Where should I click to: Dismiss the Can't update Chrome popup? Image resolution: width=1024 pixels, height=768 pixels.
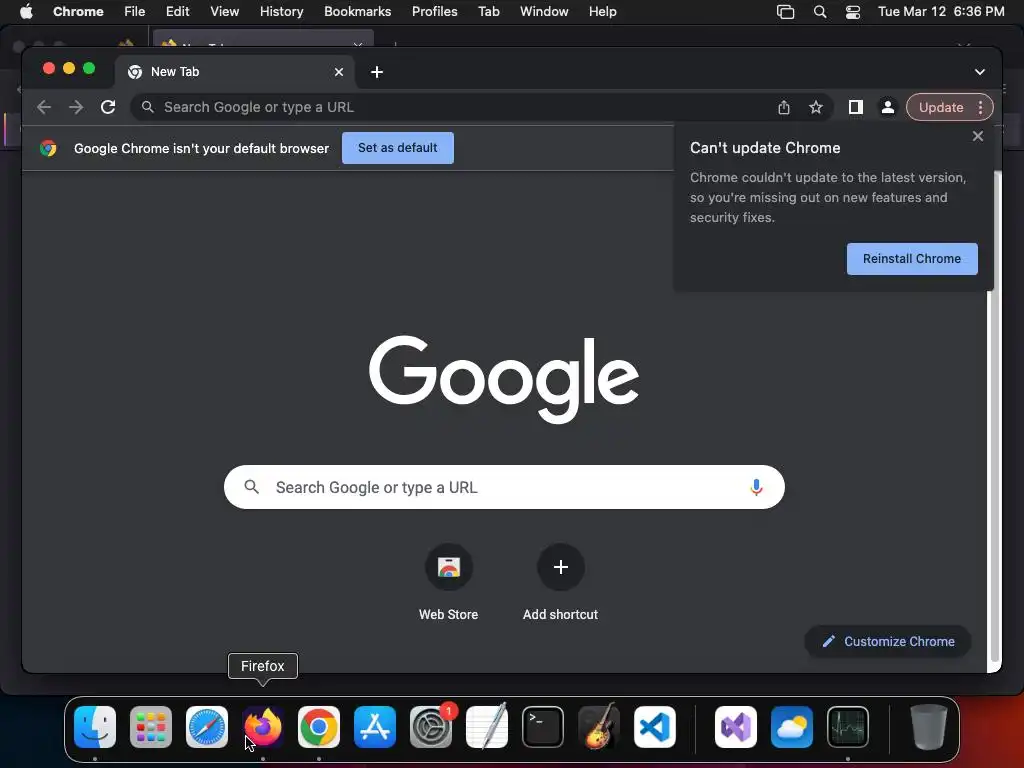[x=978, y=136]
